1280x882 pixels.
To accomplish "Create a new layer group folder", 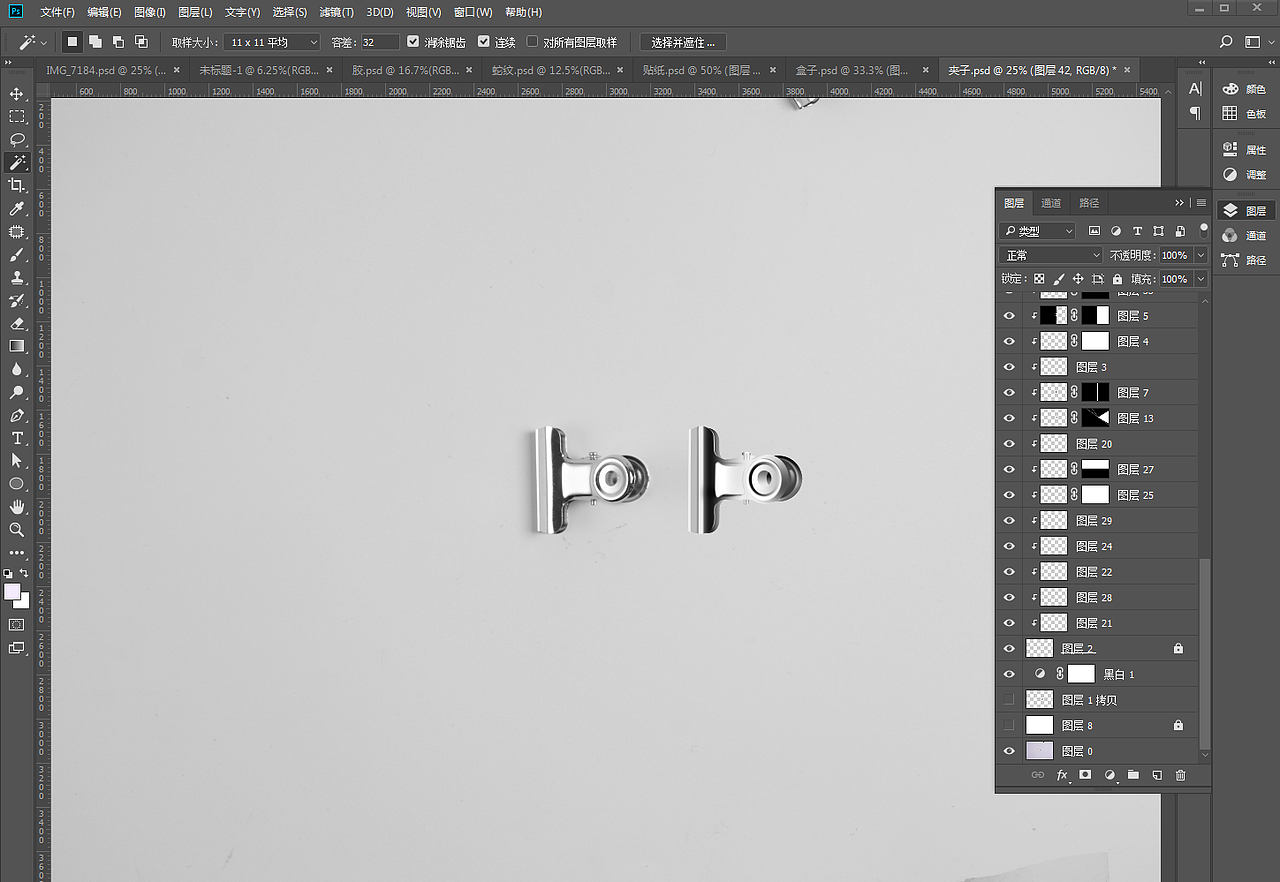I will point(1133,775).
